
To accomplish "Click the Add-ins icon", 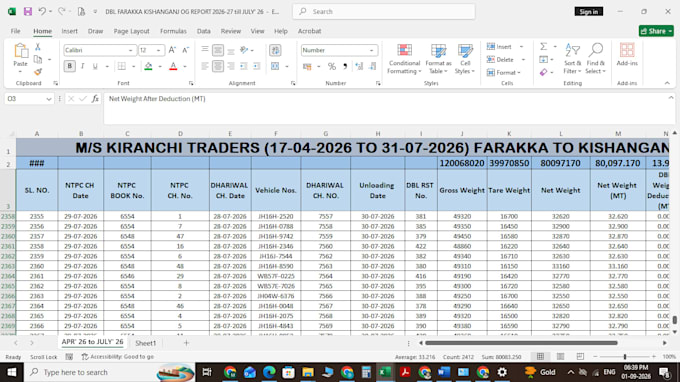I will pos(627,54).
